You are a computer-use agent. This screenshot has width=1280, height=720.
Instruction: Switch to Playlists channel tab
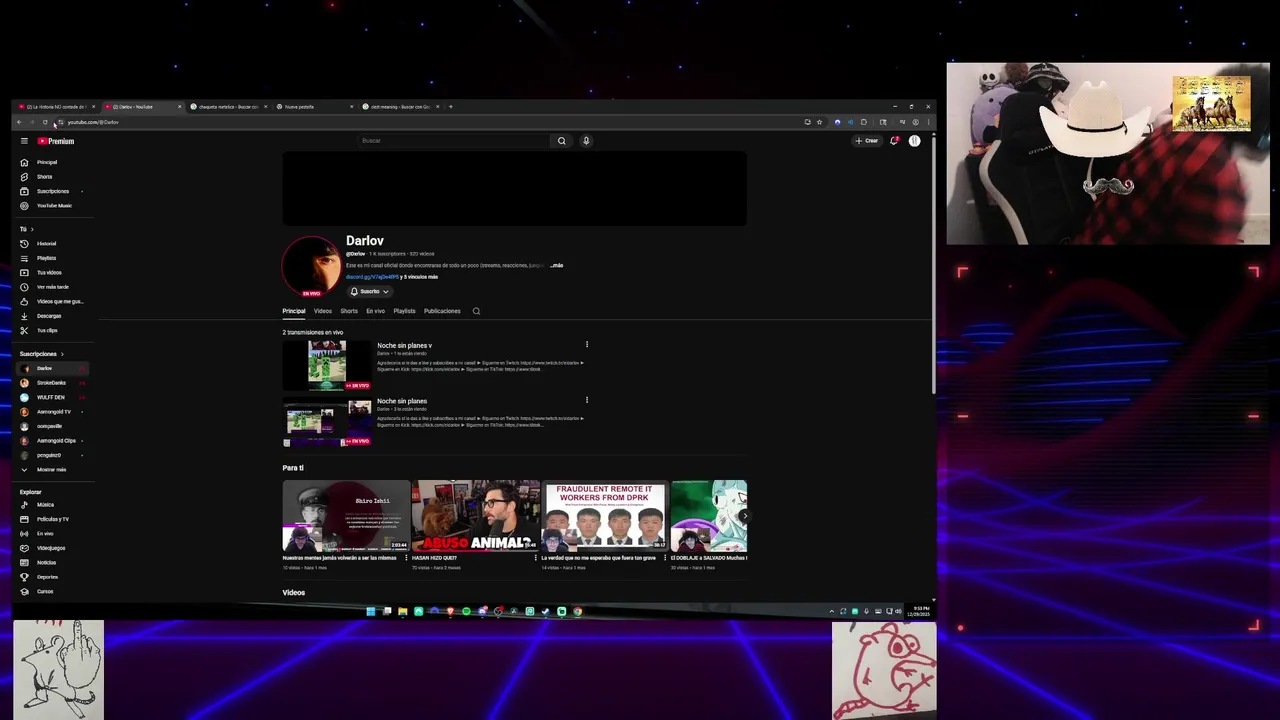(404, 311)
